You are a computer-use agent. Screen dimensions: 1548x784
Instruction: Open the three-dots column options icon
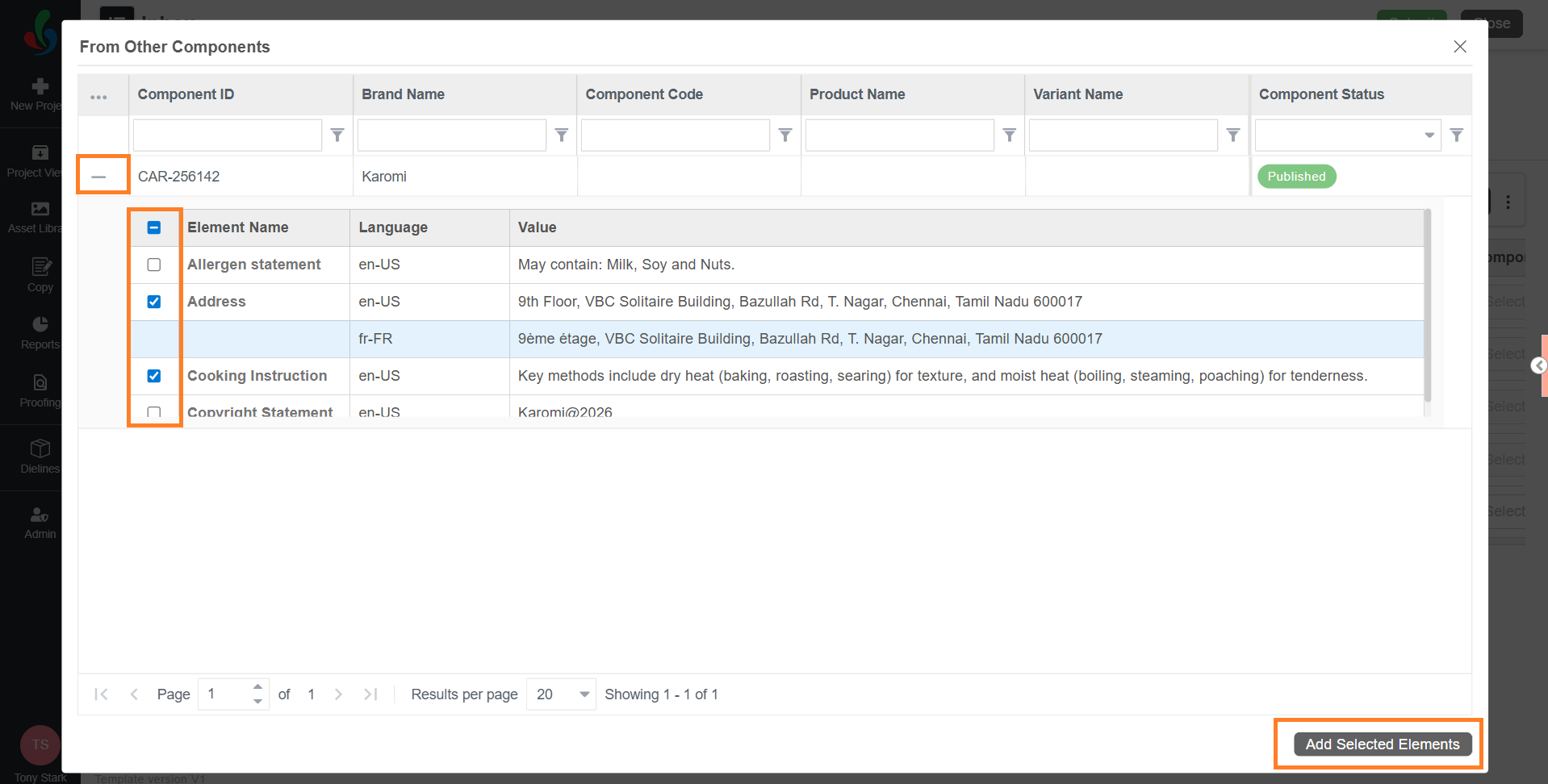pyautogui.click(x=98, y=97)
